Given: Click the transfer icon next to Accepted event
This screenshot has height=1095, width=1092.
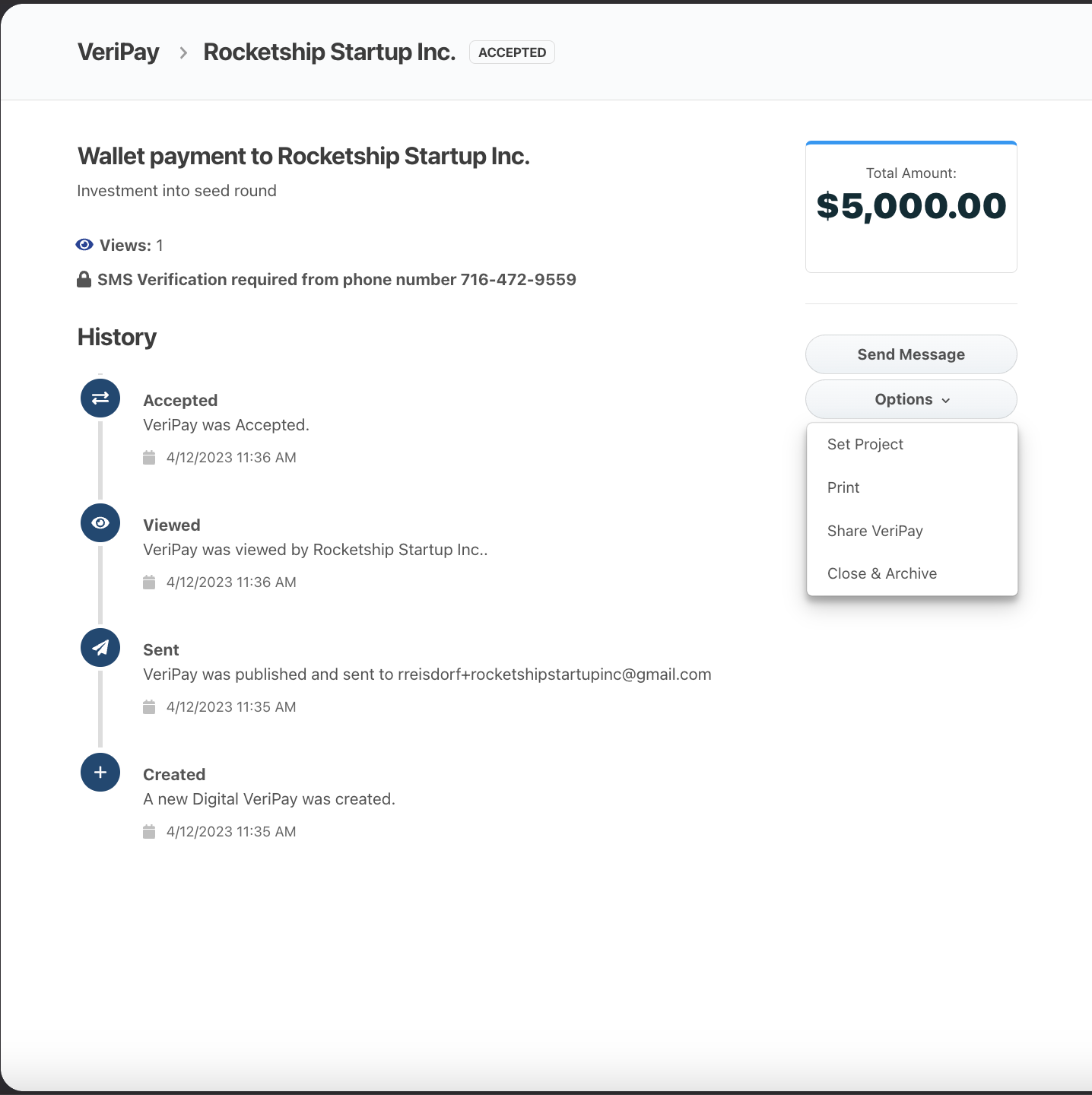Looking at the screenshot, I should click(100, 398).
